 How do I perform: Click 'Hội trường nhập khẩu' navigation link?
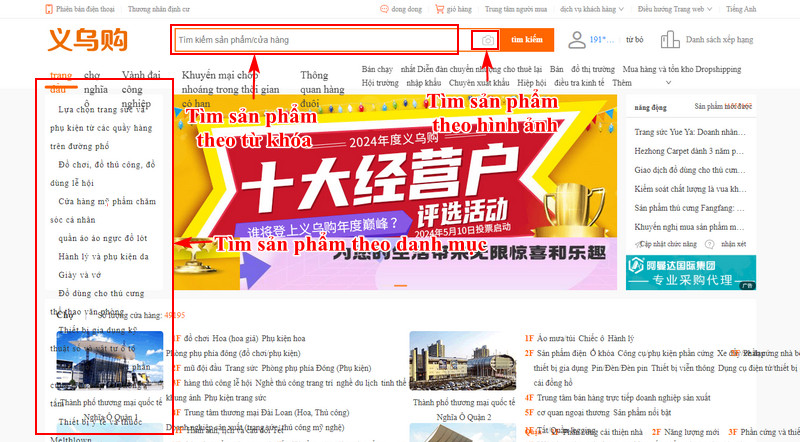coord(402,83)
